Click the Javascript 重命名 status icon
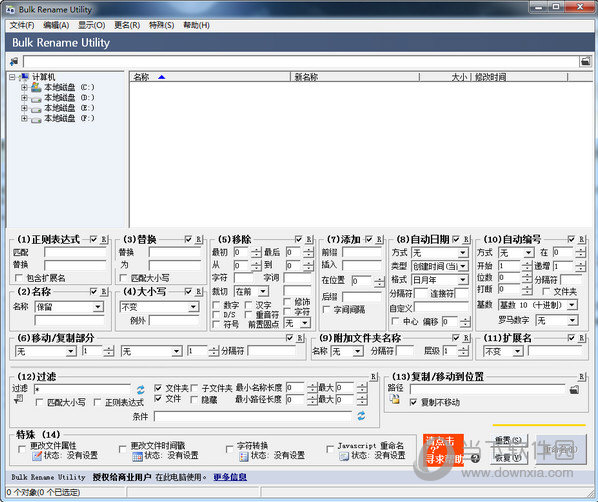Viewport: 598px width, 502px height. [x=344, y=456]
